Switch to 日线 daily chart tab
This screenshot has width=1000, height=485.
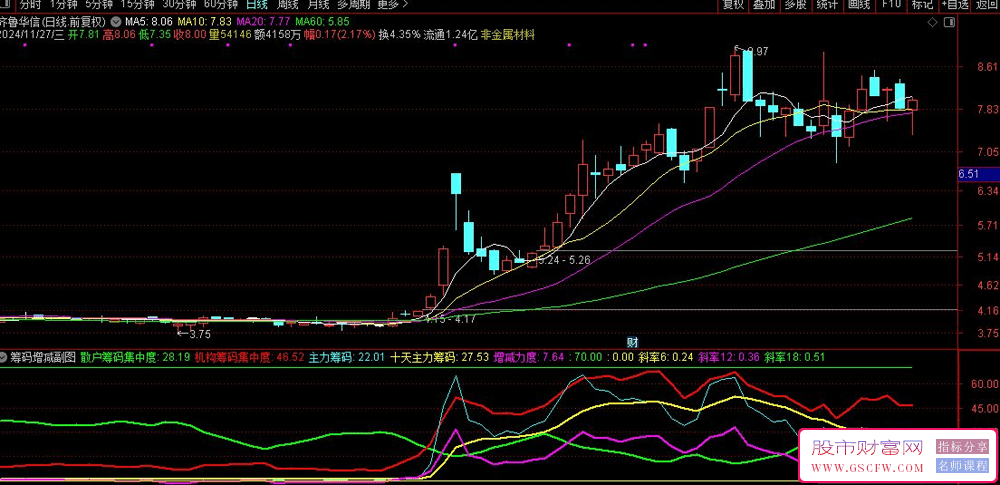257,4
